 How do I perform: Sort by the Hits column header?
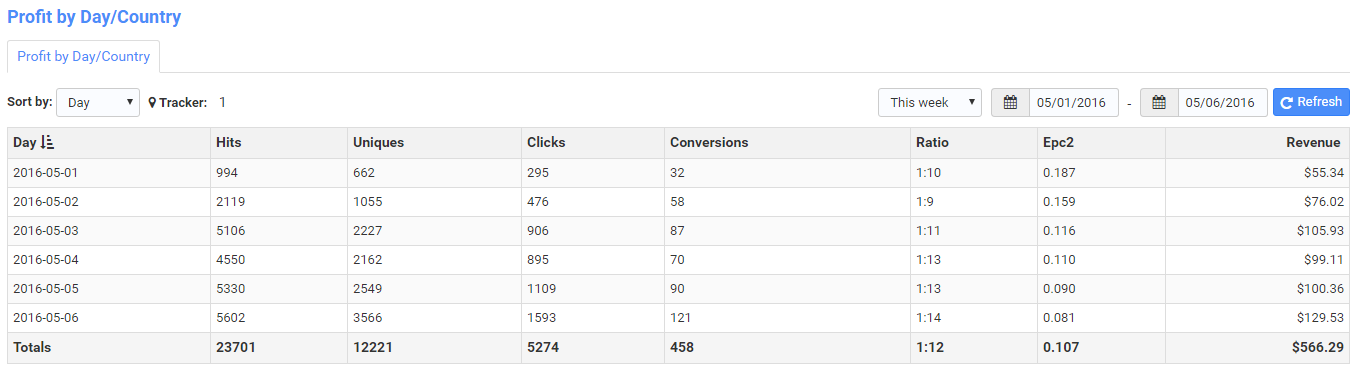pos(228,143)
